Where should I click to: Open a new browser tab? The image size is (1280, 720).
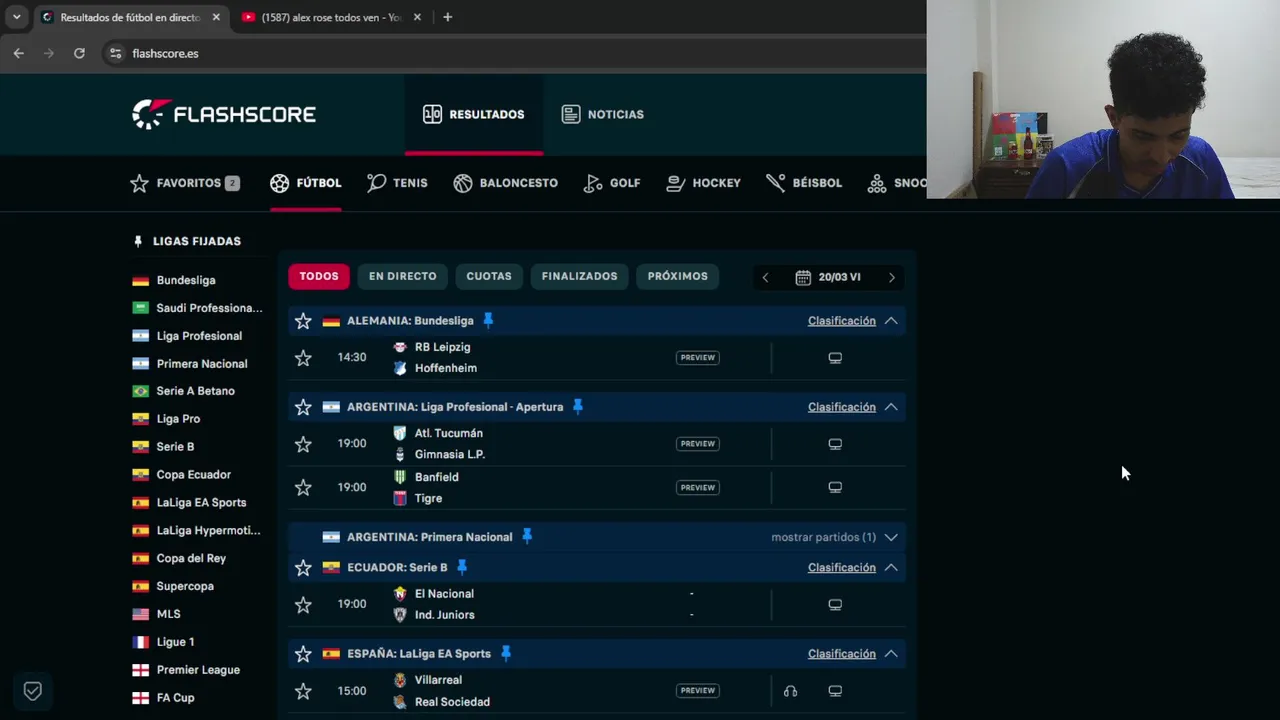coord(447,17)
